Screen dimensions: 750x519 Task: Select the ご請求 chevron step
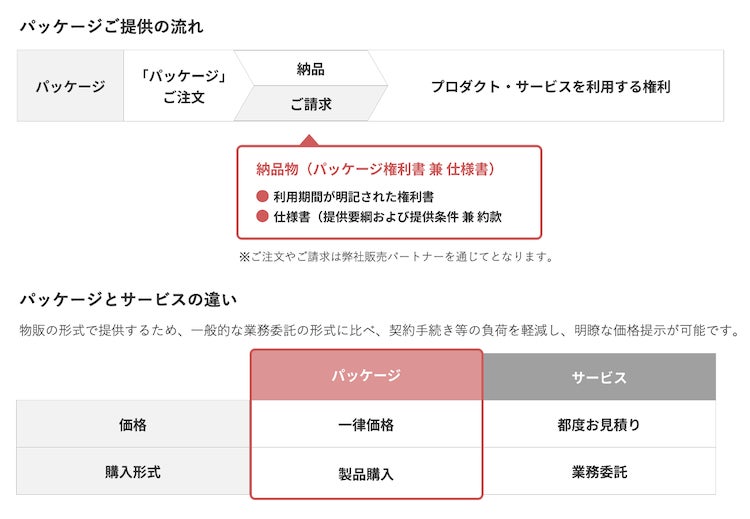pyautogui.click(x=311, y=103)
